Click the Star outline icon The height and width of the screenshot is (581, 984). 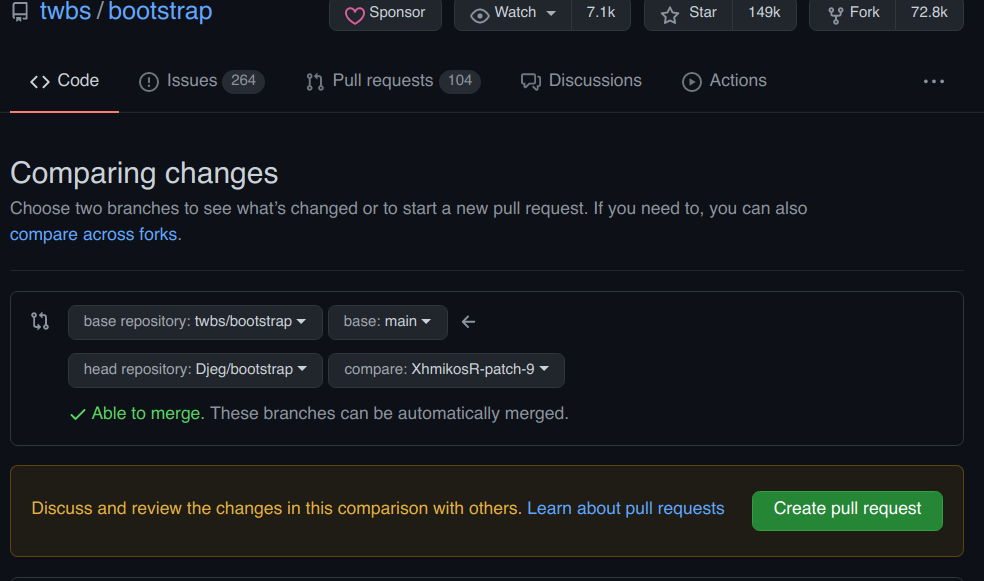click(x=670, y=15)
